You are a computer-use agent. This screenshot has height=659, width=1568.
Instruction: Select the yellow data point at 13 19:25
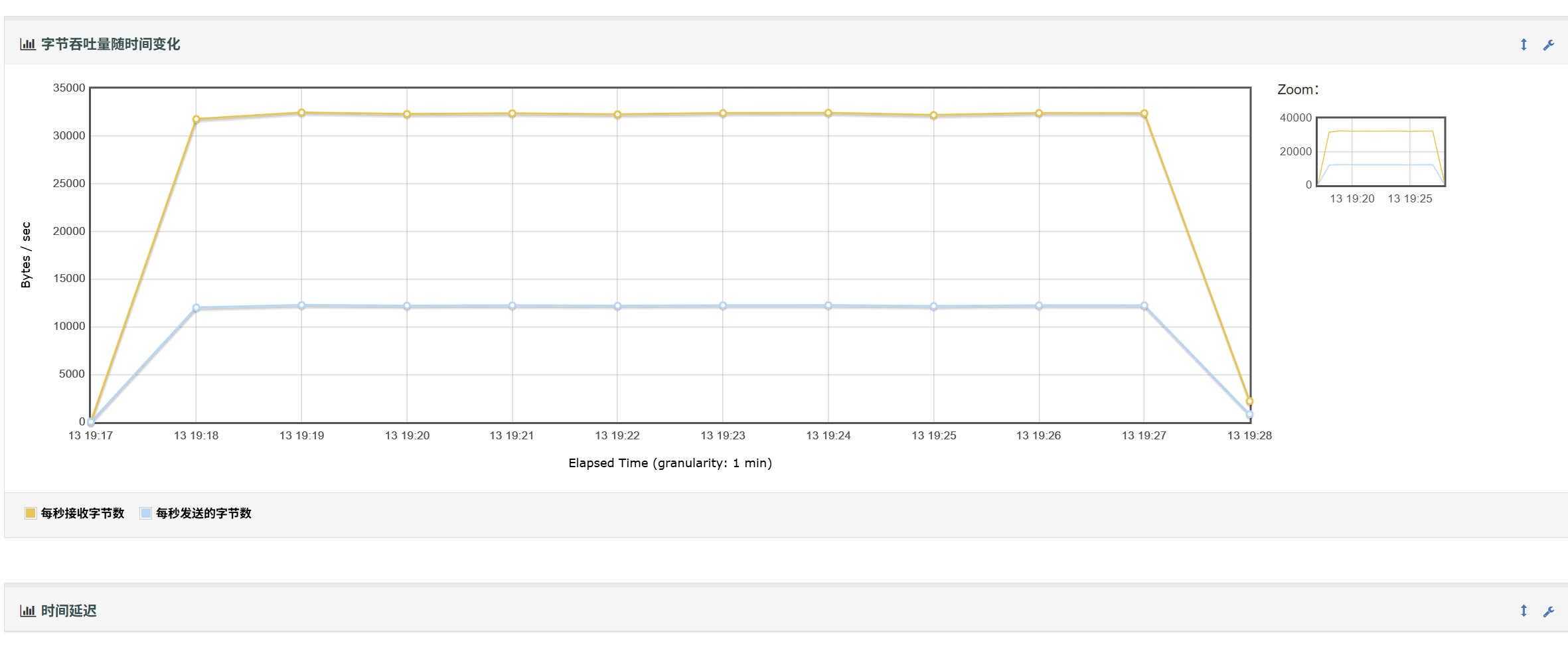pyautogui.click(x=933, y=115)
